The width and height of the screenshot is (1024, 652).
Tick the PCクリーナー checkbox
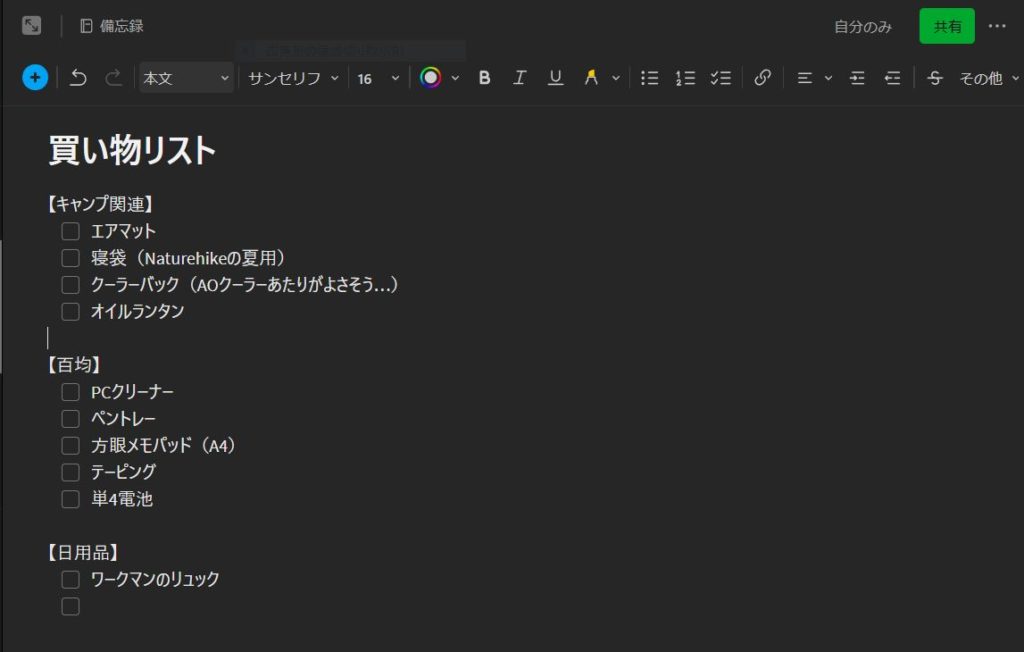tap(70, 392)
